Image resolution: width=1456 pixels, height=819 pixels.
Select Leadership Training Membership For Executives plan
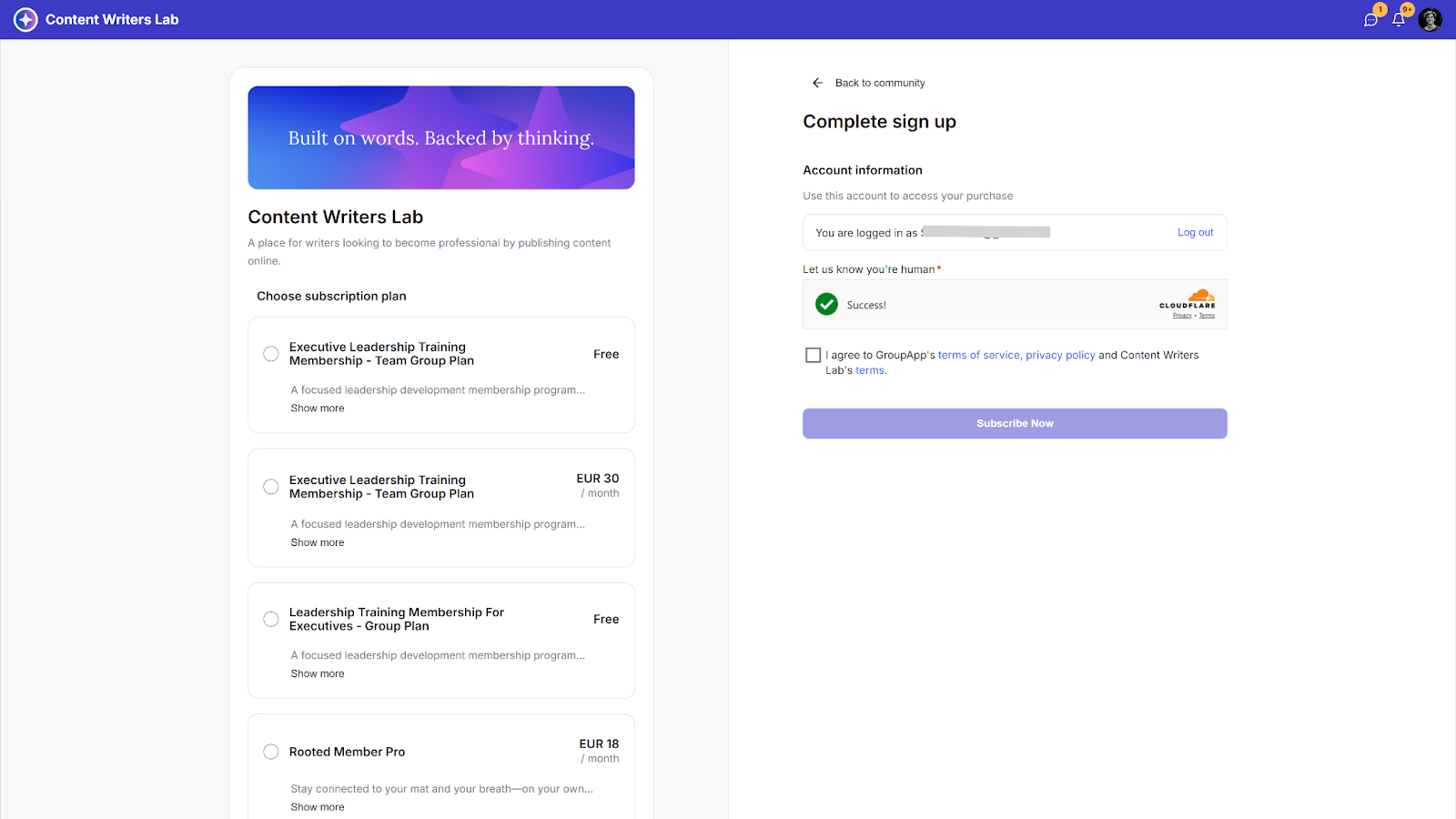pyautogui.click(x=271, y=620)
